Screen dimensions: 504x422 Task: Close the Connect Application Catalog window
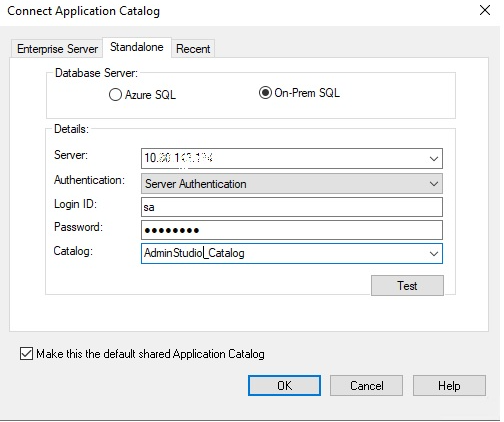(485, 10)
